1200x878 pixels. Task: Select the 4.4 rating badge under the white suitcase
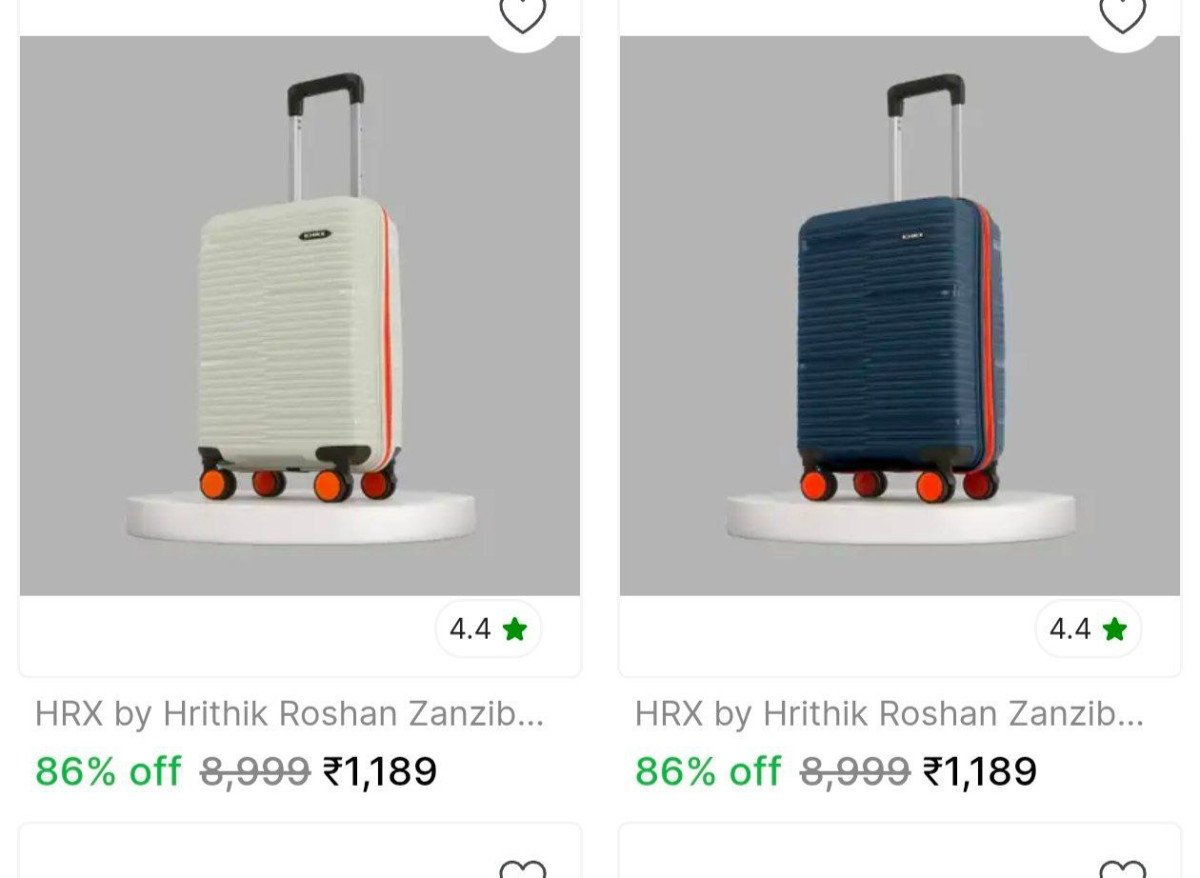coord(488,629)
